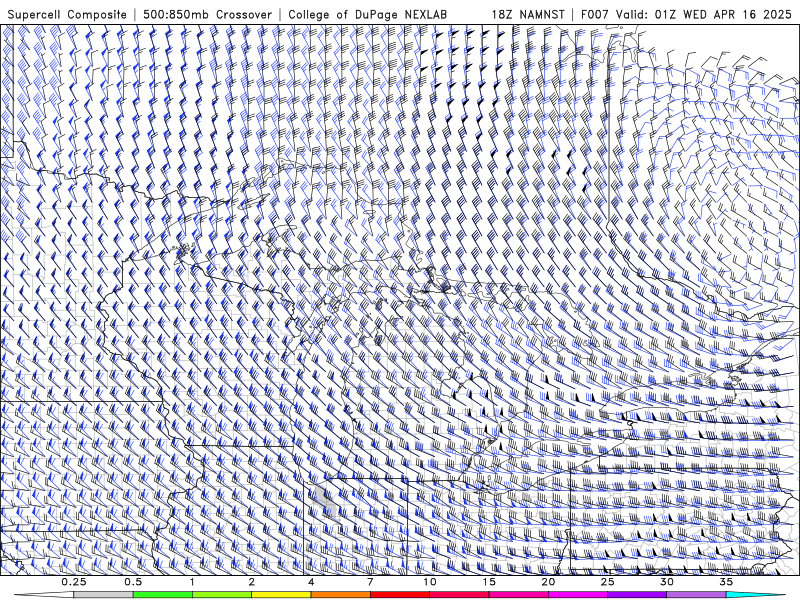Click the "0.5" legend value

(x=133, y=582)
